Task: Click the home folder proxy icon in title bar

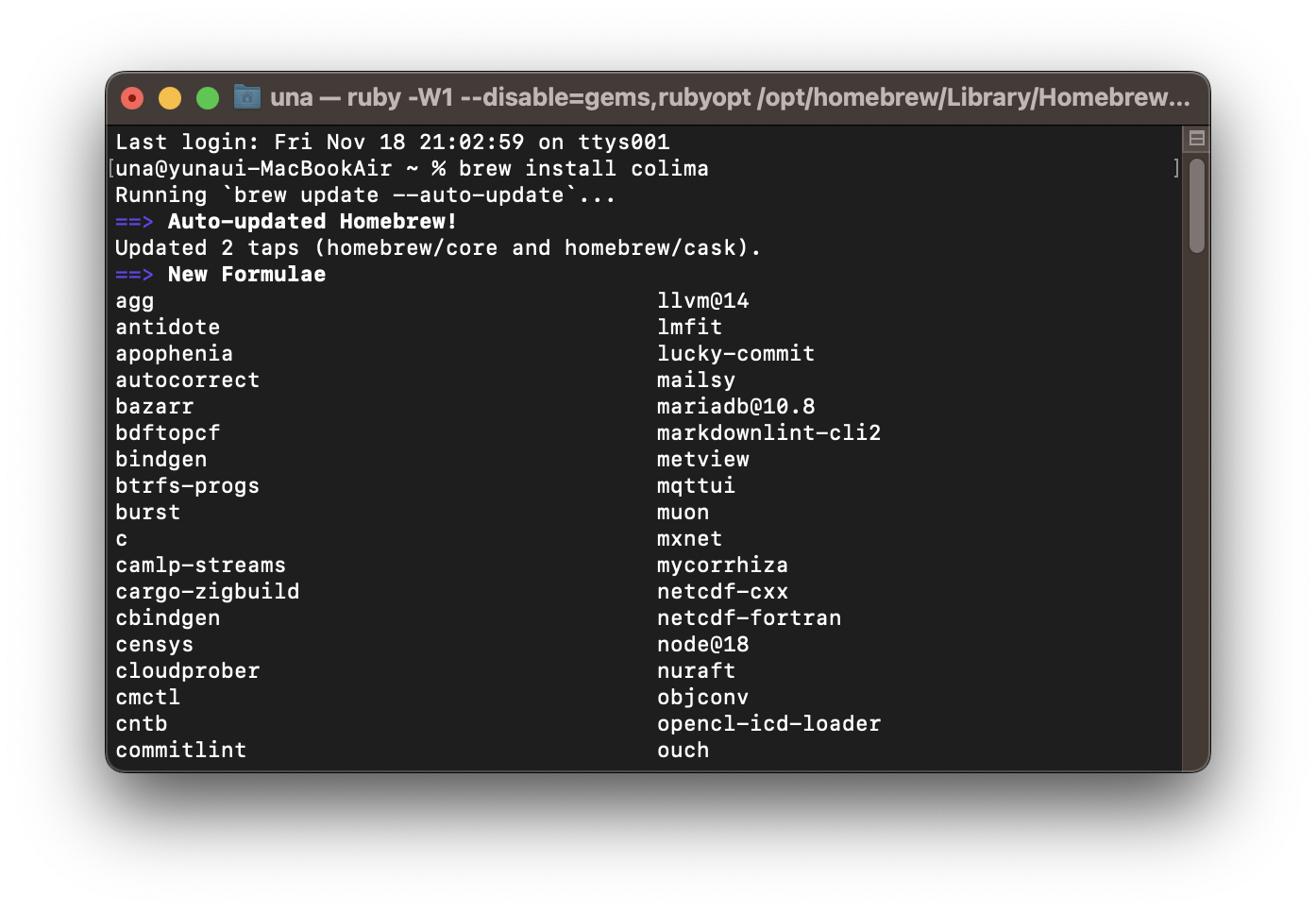Action: [247, 96]
